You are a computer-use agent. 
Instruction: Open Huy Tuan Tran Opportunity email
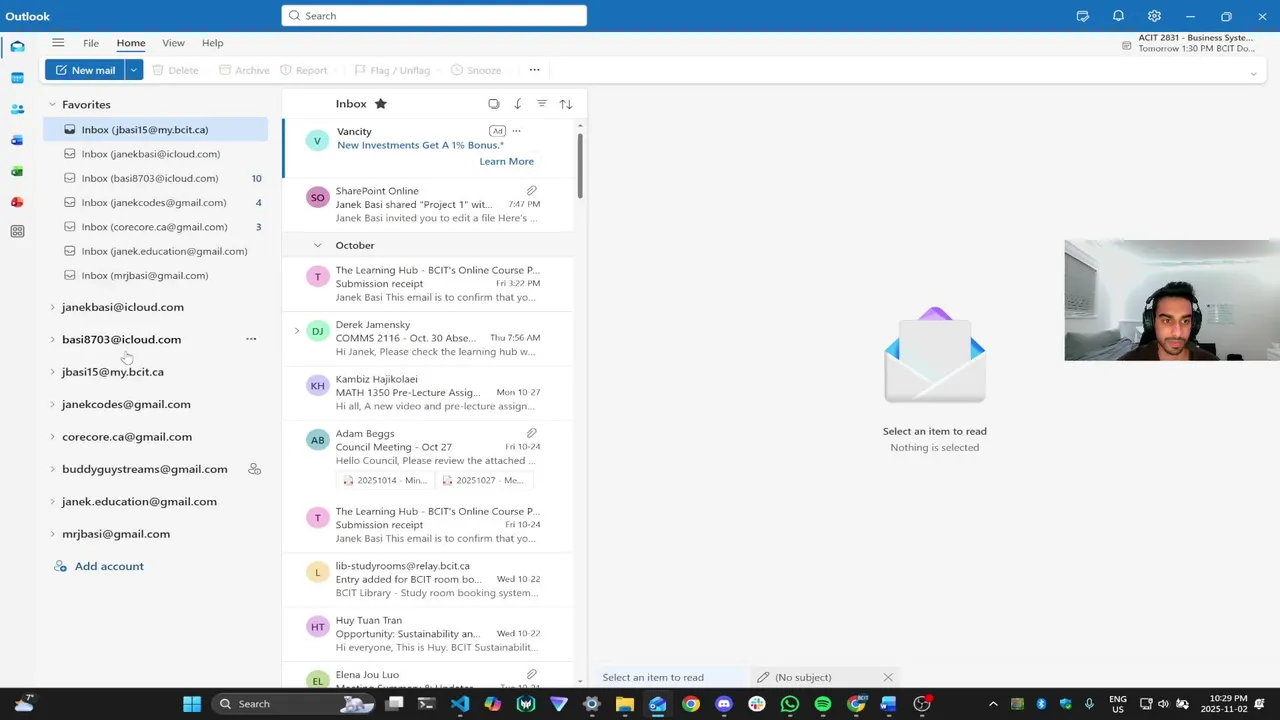pyautogui.click(x=428, y=634)
